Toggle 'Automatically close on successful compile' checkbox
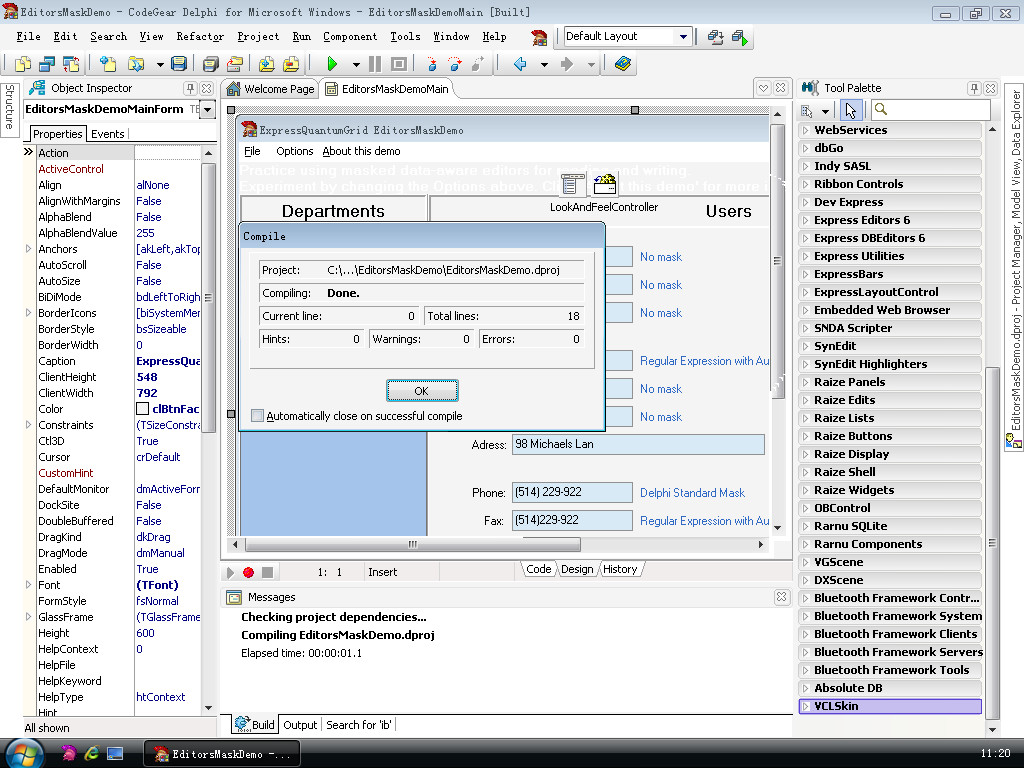This screenshot has height=768, width=1024. click(x=257, y=416)
